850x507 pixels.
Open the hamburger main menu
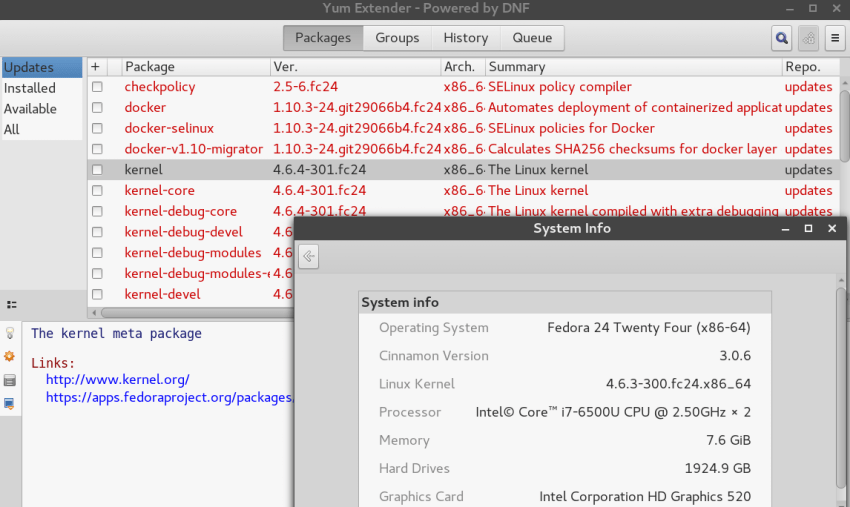835,38
